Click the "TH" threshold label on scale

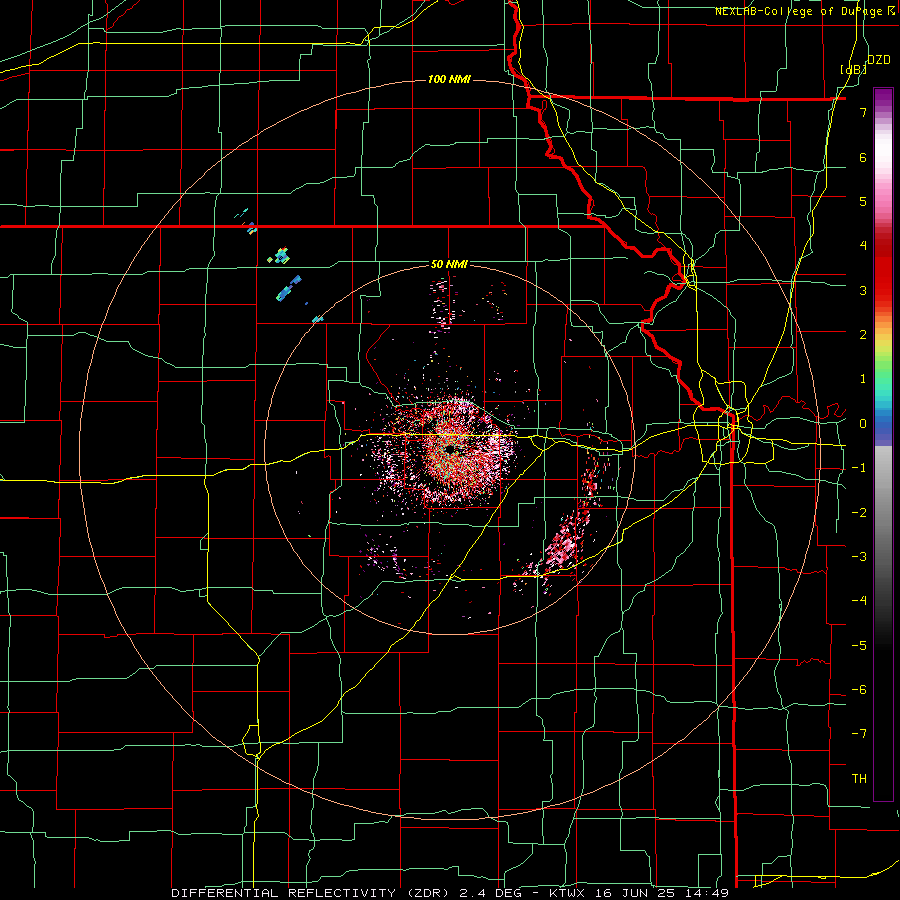[859, 778]
